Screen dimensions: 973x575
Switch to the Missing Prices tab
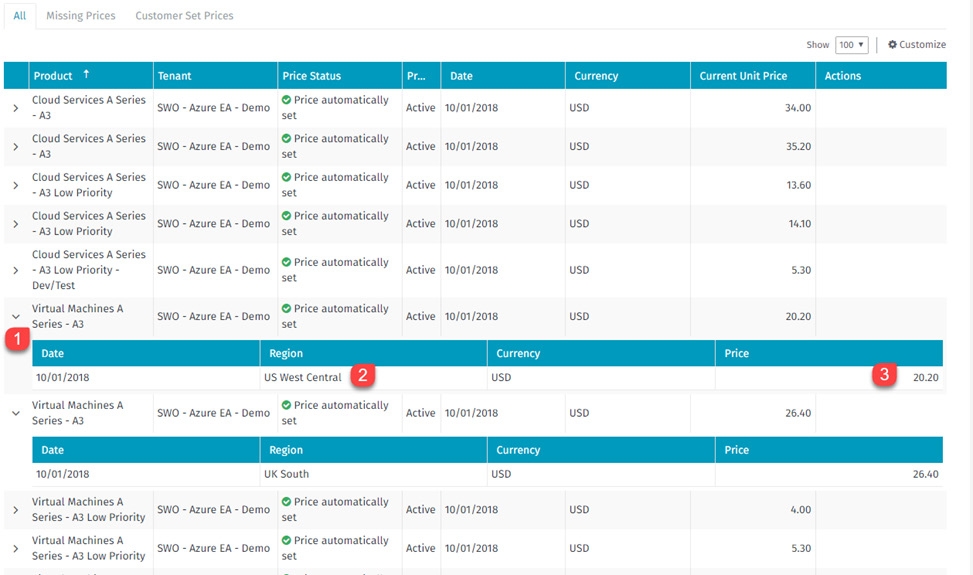pos(80,16)
